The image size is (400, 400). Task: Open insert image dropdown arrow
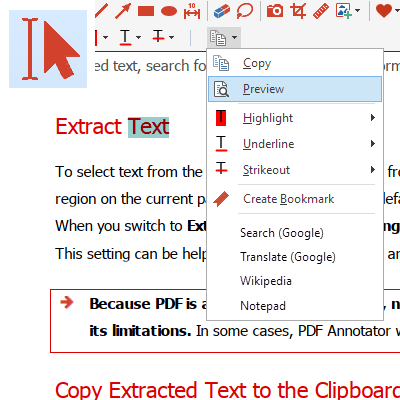[358, 11]
